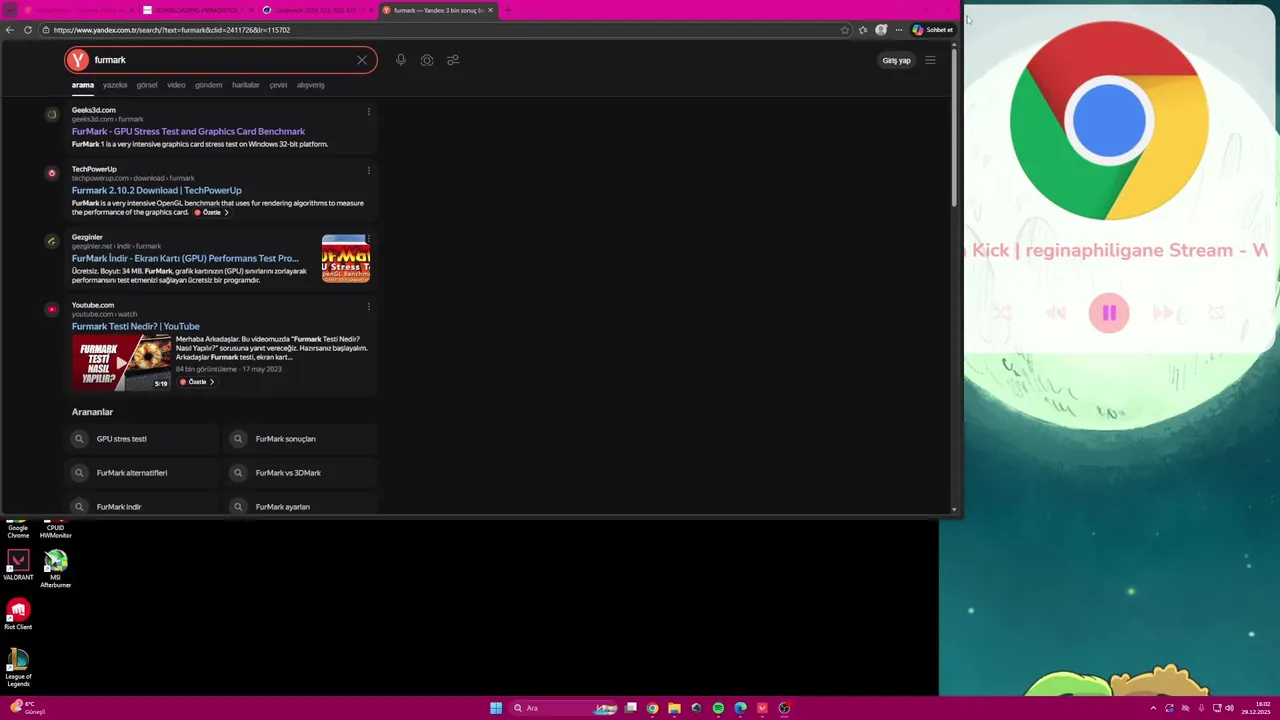The height and width of the screenshot is (720, 1280).
Task: Click the Sohbet et button
Action: [x=932, y=30]
